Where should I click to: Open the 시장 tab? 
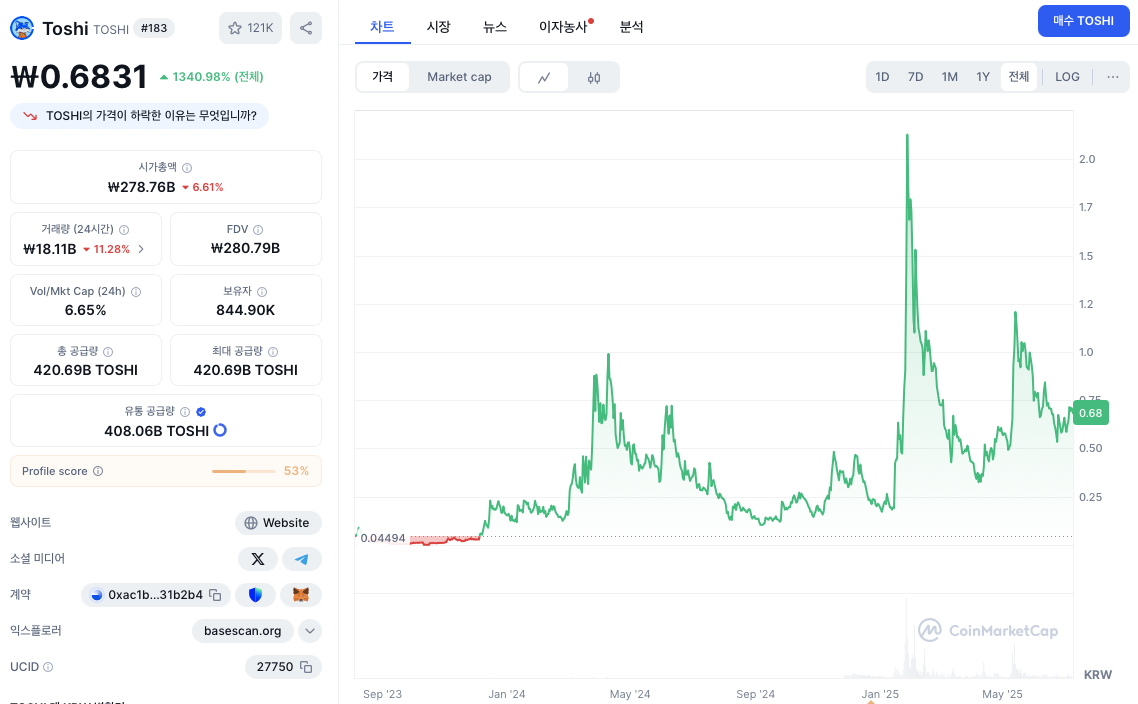coord(438,27)
